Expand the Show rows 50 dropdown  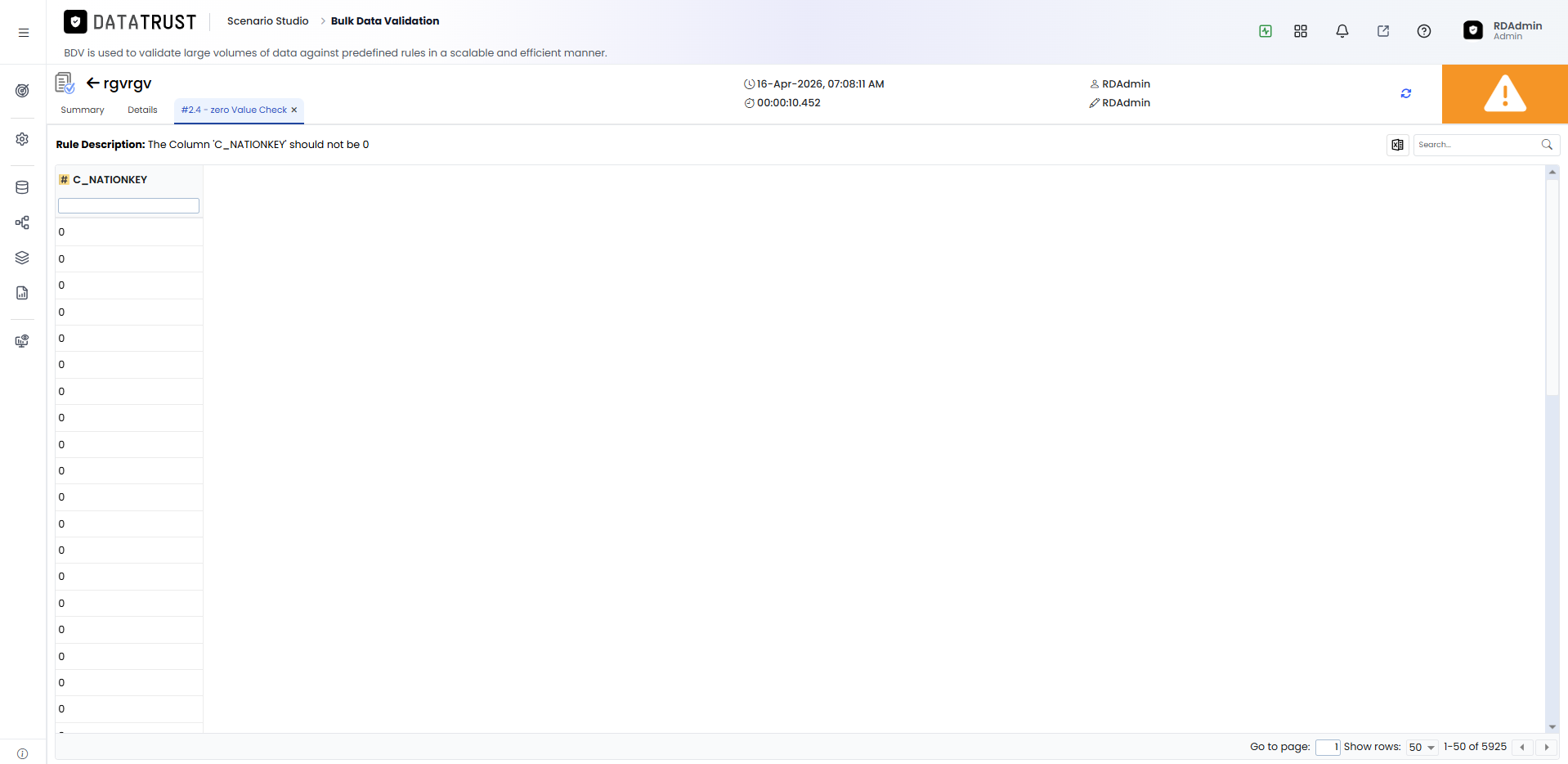click(x=1422, y=748)
